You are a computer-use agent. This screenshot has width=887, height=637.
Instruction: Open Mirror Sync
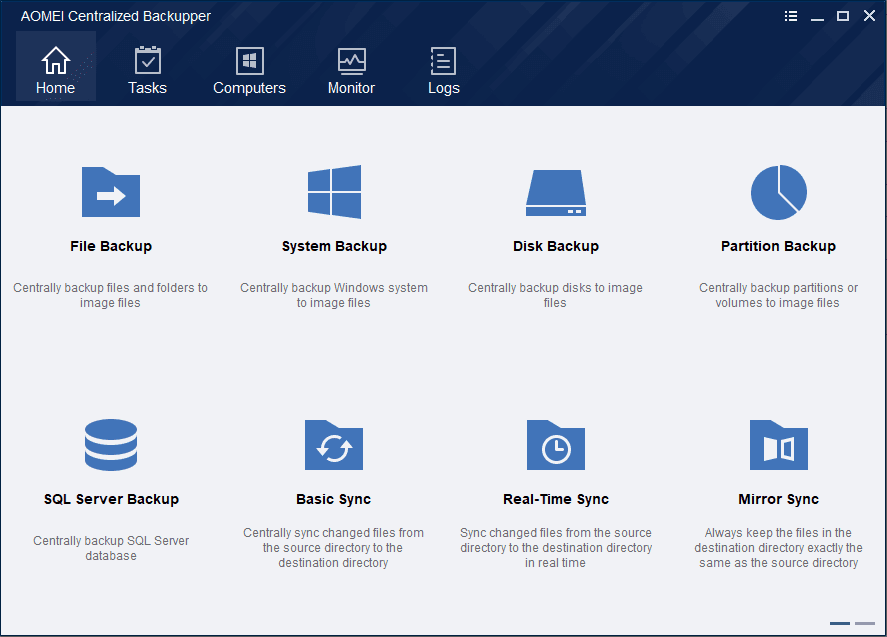[x=778, y=445]
